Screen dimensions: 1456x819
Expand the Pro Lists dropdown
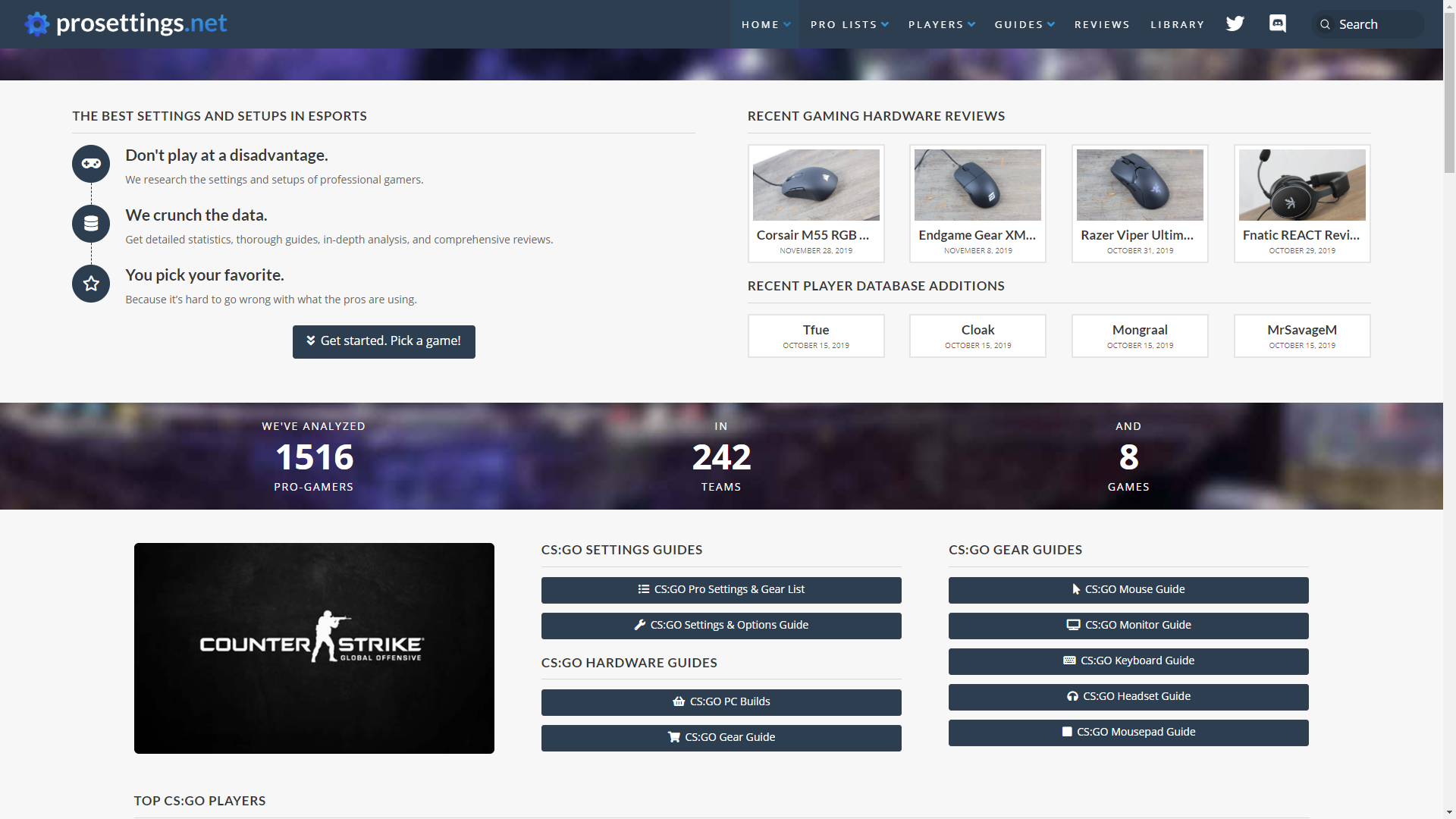click(849, 24)
